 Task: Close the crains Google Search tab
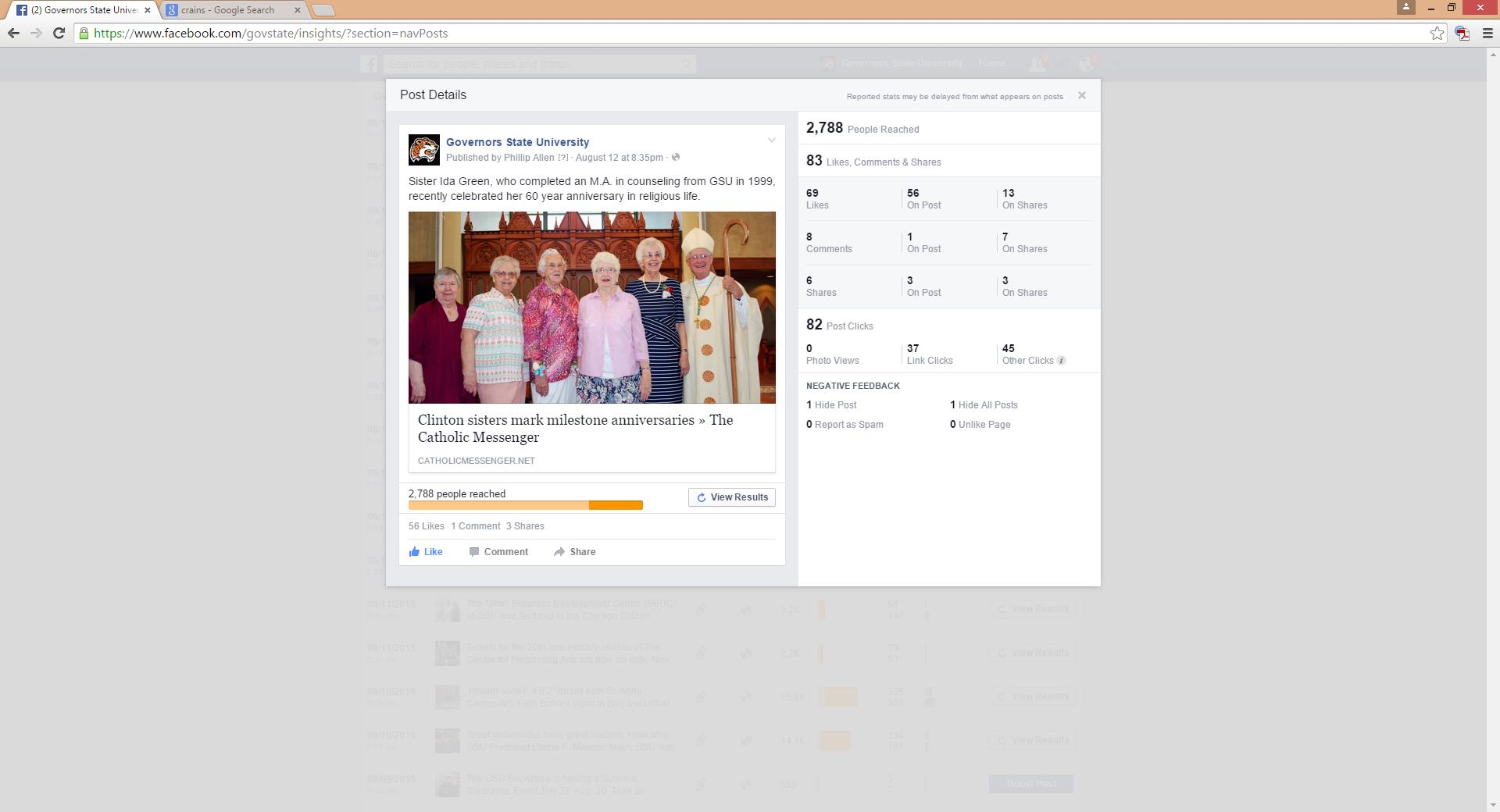pyautogui.click(x=297, y=10)
